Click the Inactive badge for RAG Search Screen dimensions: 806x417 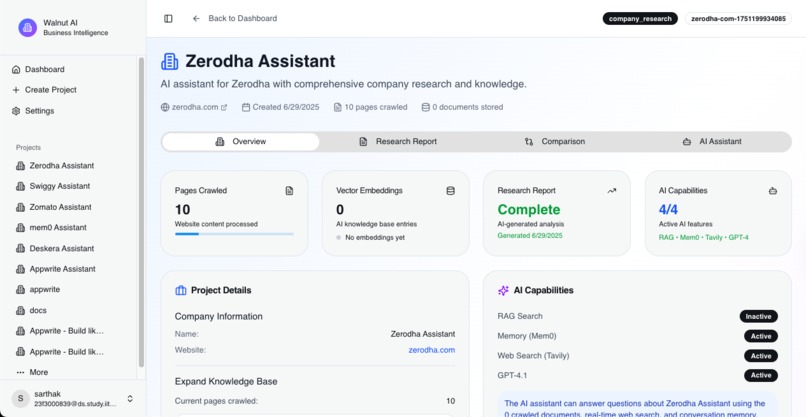(x=759, y=316)
